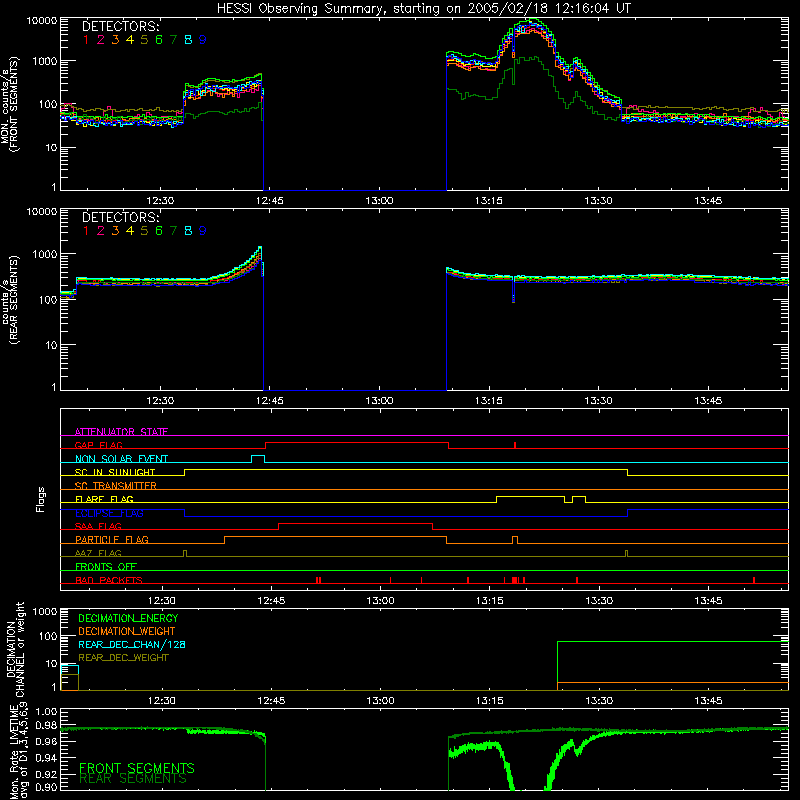Screen dimensions: 800x800
Task: Select detector 2 in front segments legend
Action: coord(101,40)
